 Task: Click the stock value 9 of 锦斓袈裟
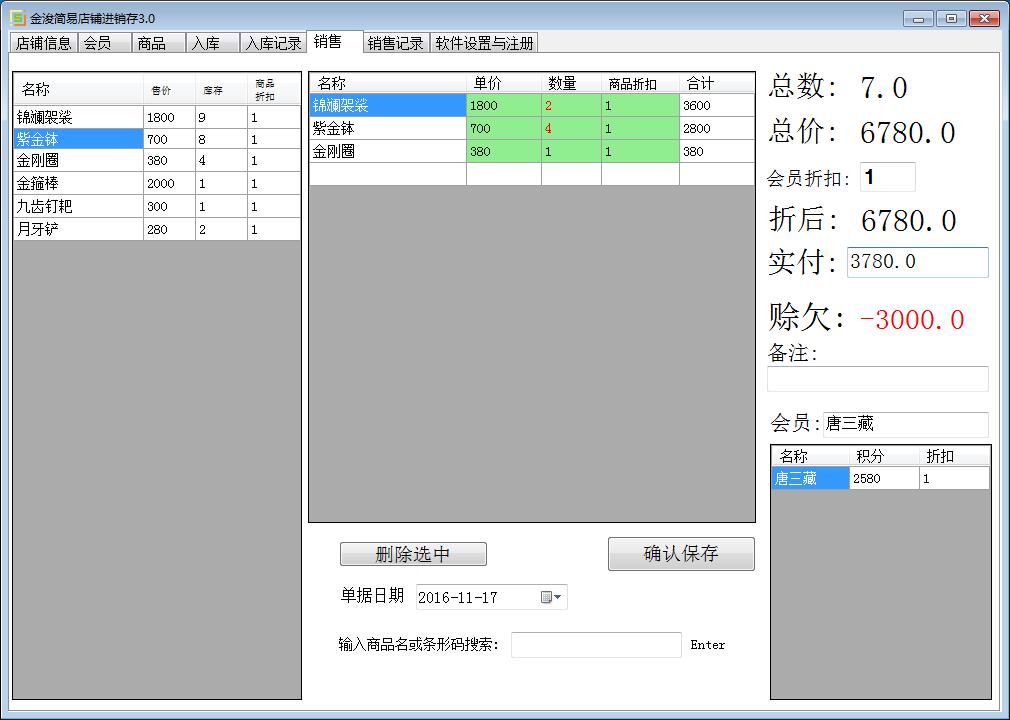(221, 117)
